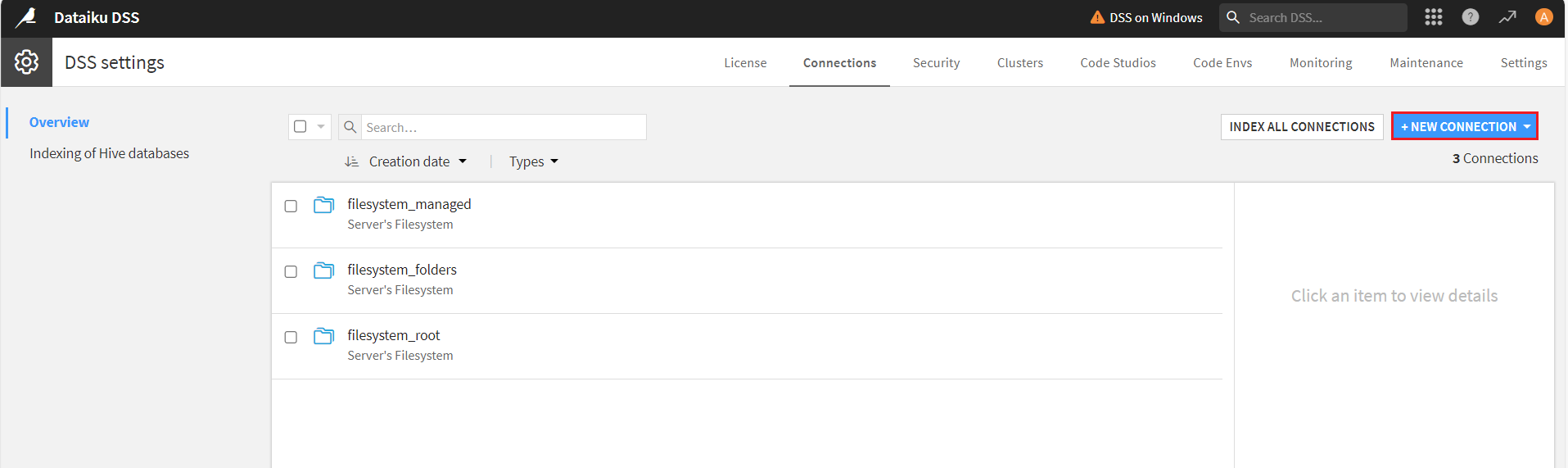Open Indexing of Hive databases
This screenshot has width=1568, height=468.
tap(109, 153)
